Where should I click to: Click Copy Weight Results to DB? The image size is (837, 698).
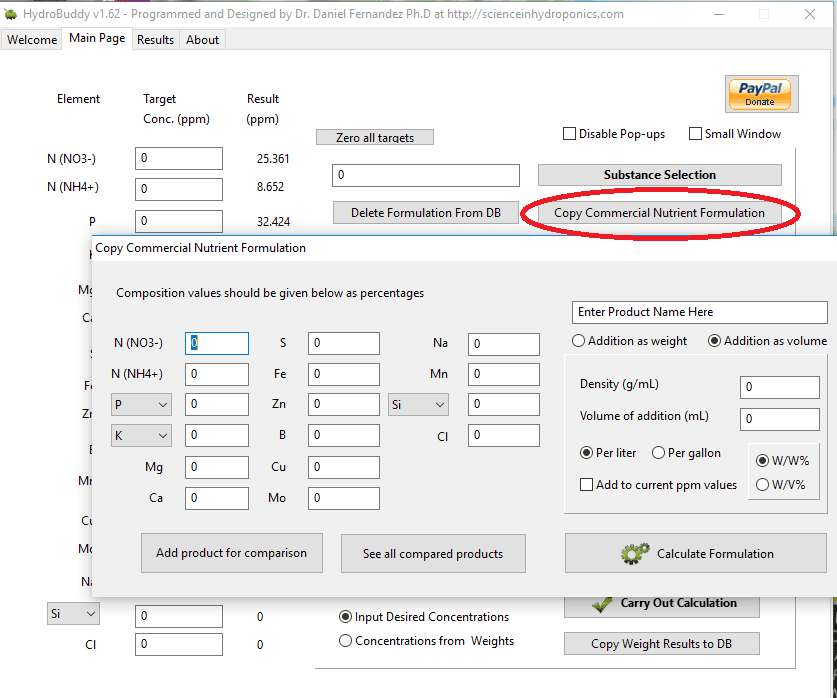coord(661,644)
